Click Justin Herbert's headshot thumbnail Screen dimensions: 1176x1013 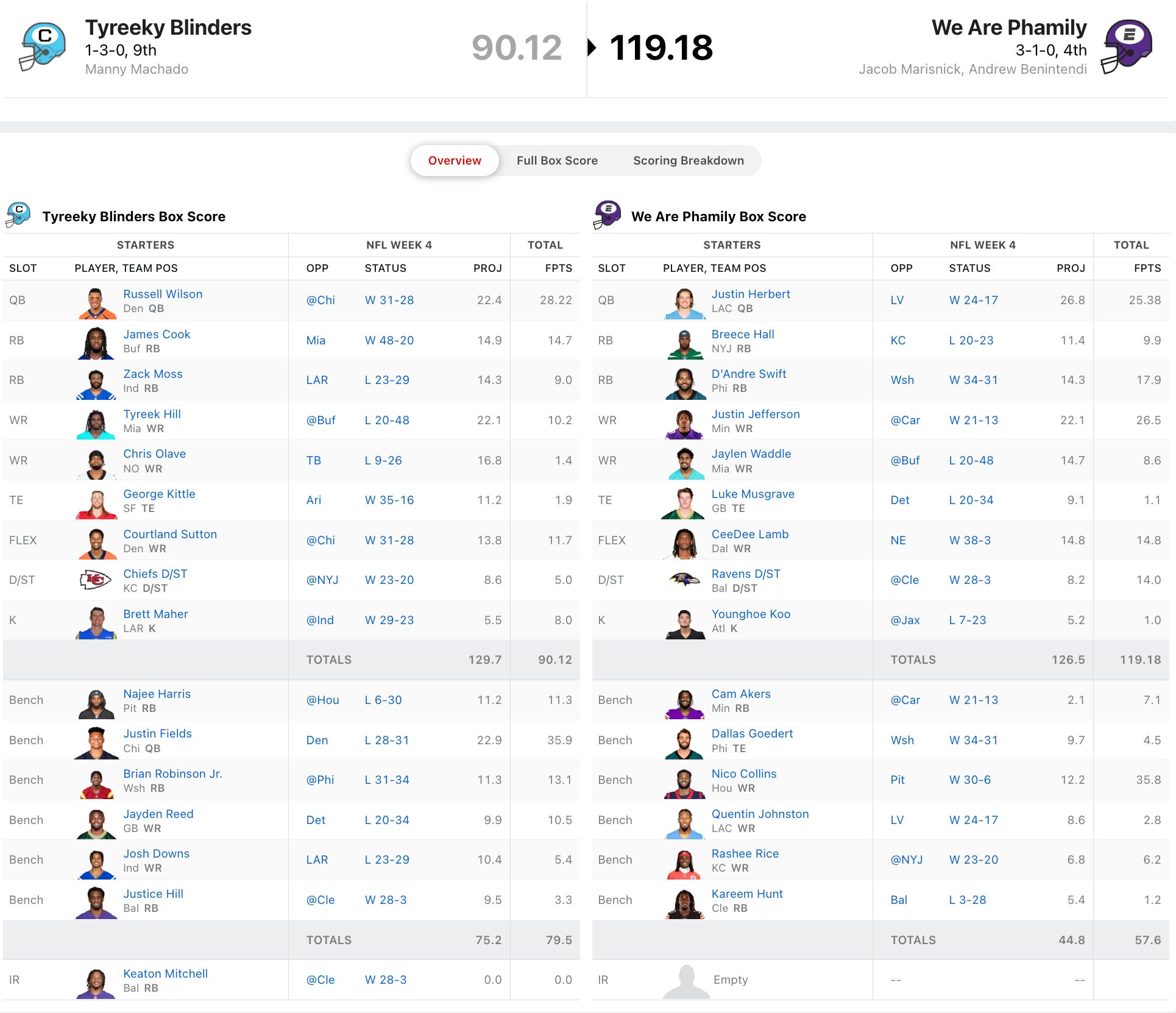tap(684, 301)
